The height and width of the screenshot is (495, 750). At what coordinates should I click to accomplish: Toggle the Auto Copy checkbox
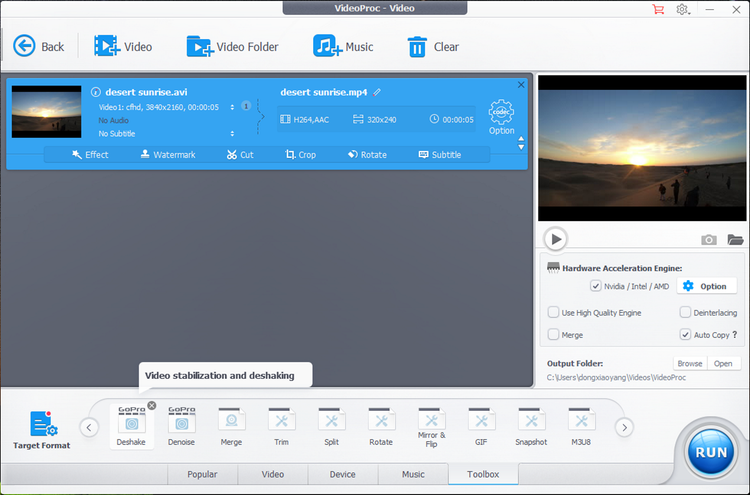point(685,334)
